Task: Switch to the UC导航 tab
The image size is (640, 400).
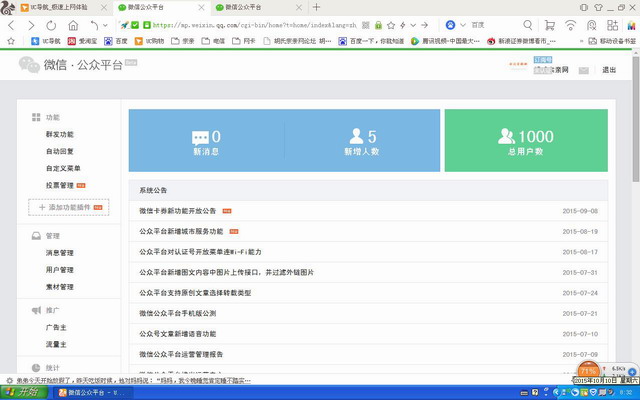Action: pyautogui.click(x=58, y=7)
